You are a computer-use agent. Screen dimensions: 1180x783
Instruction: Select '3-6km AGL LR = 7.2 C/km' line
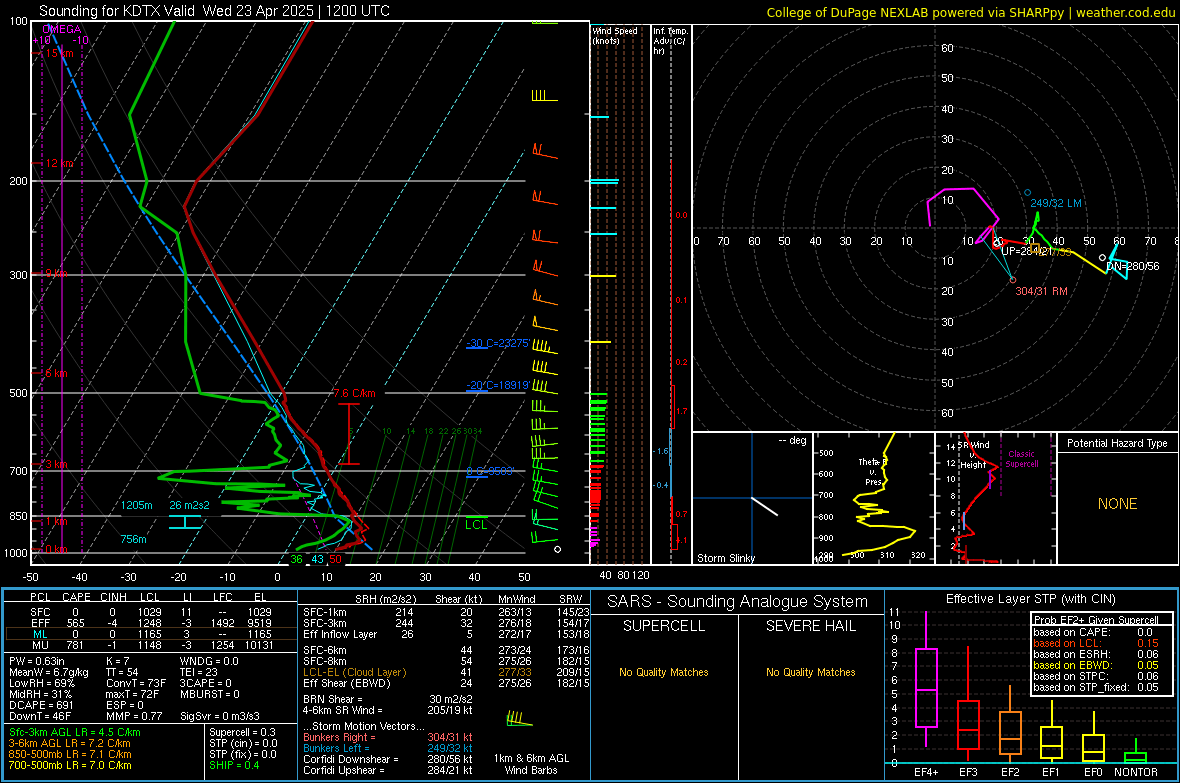click(69, 743)
